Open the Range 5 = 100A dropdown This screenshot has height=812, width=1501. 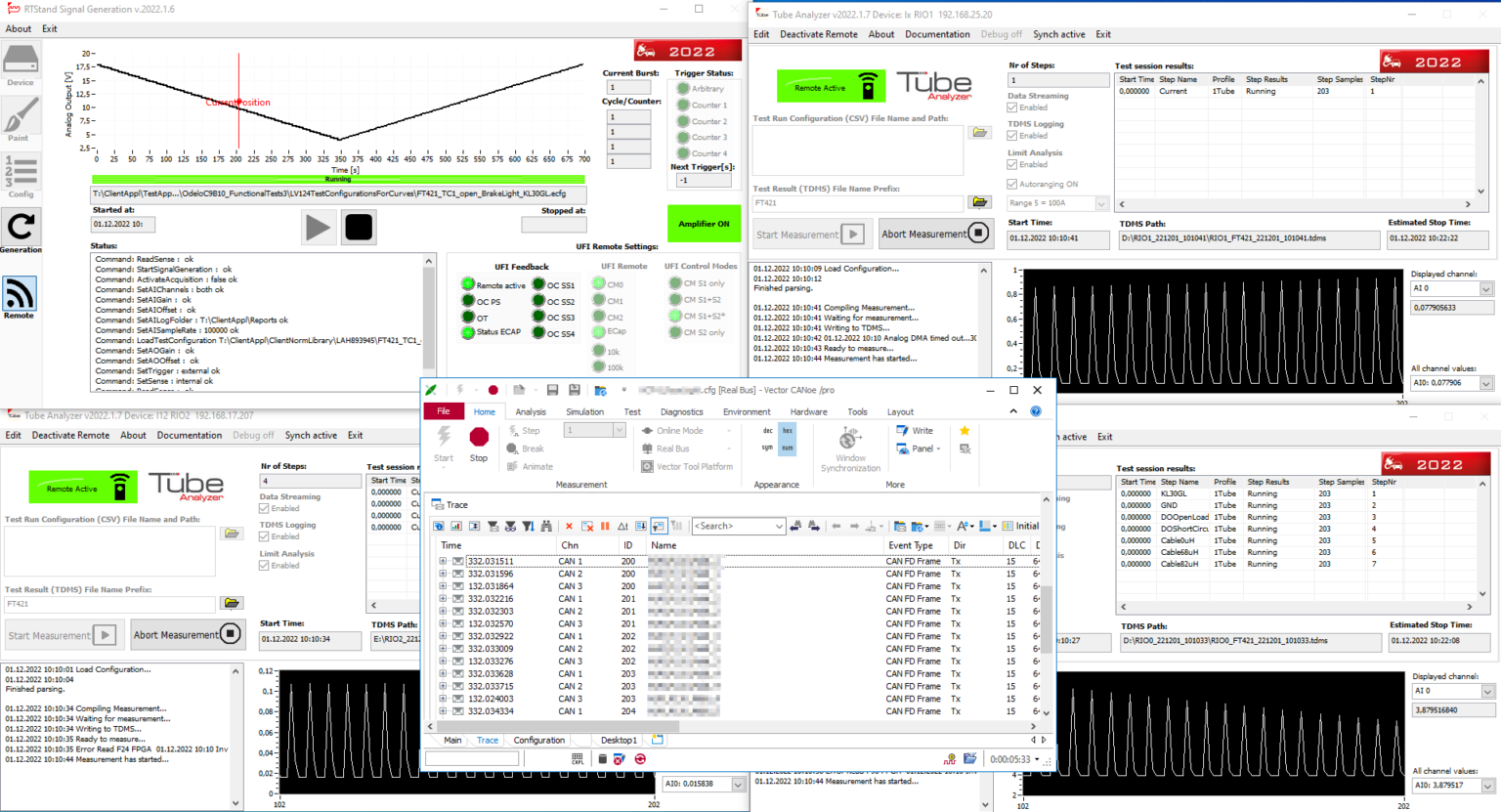(1101, 203)
